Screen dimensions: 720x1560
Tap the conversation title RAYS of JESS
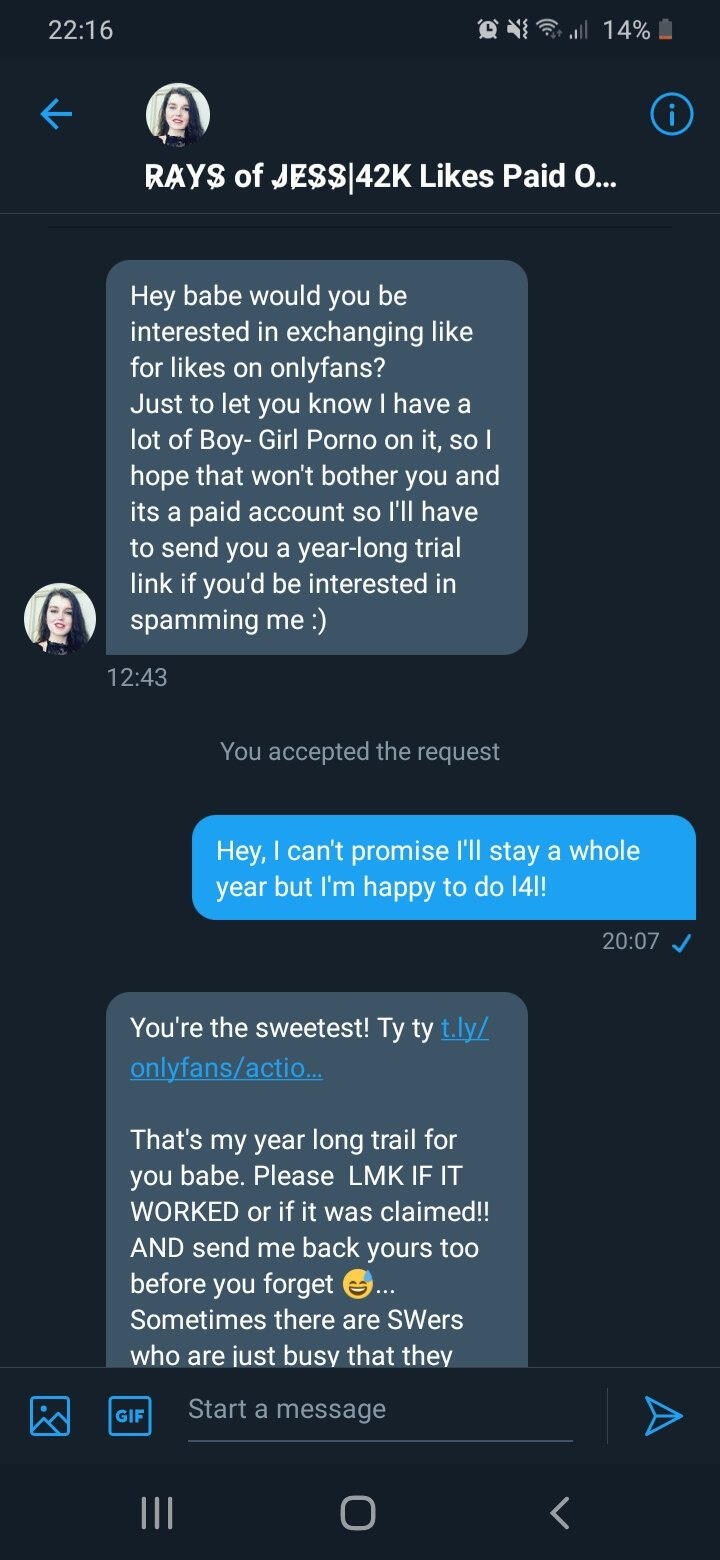coord(380,176)
